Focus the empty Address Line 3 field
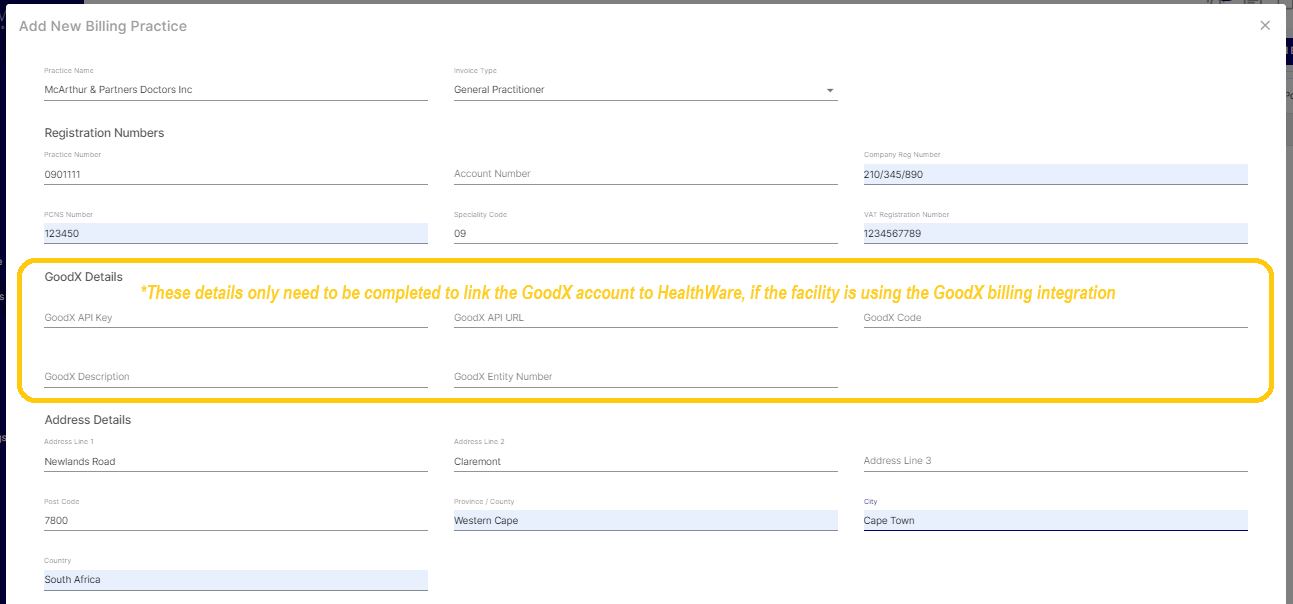 (1055, 461)
